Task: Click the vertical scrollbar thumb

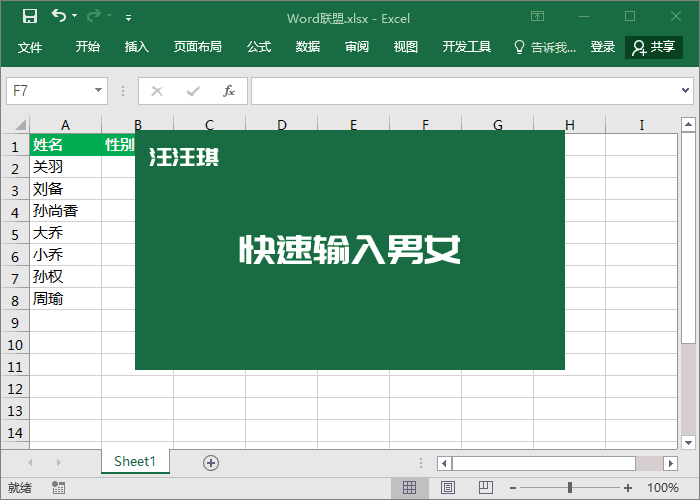Action: coord(688,238)
